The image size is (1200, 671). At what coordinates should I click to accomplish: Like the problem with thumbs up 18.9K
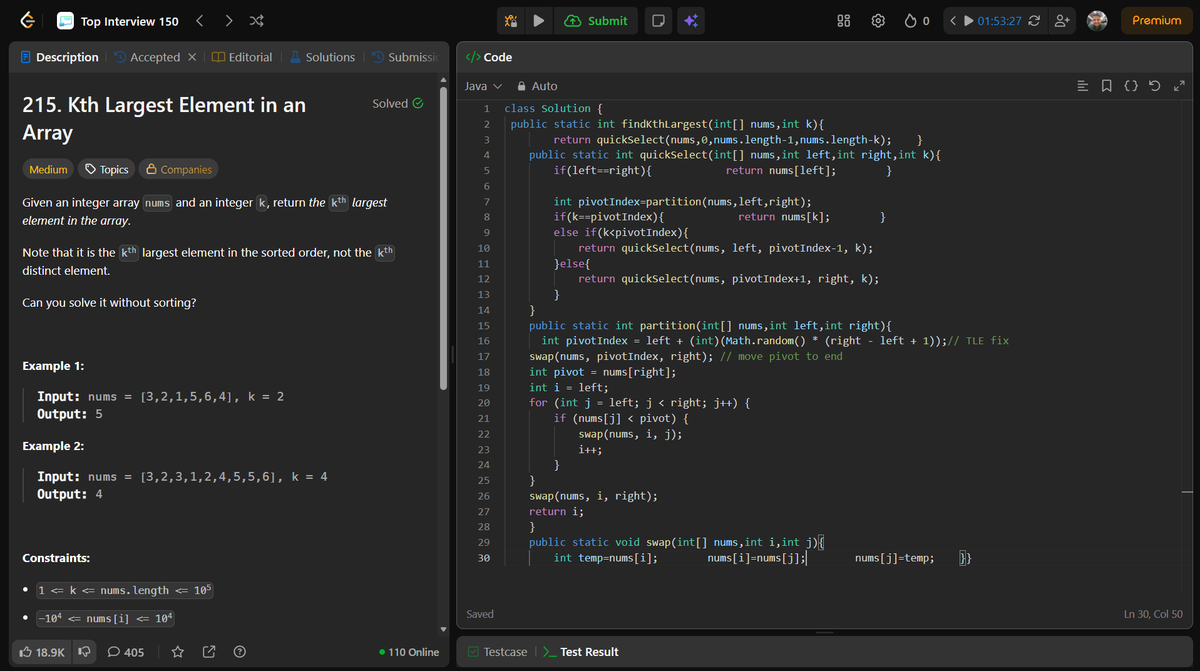[42, 652]
